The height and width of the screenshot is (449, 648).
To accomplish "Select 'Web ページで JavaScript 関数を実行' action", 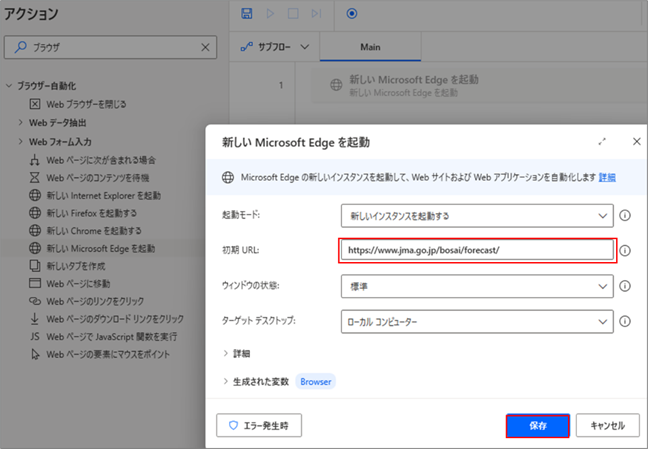I will coord(103,337).
